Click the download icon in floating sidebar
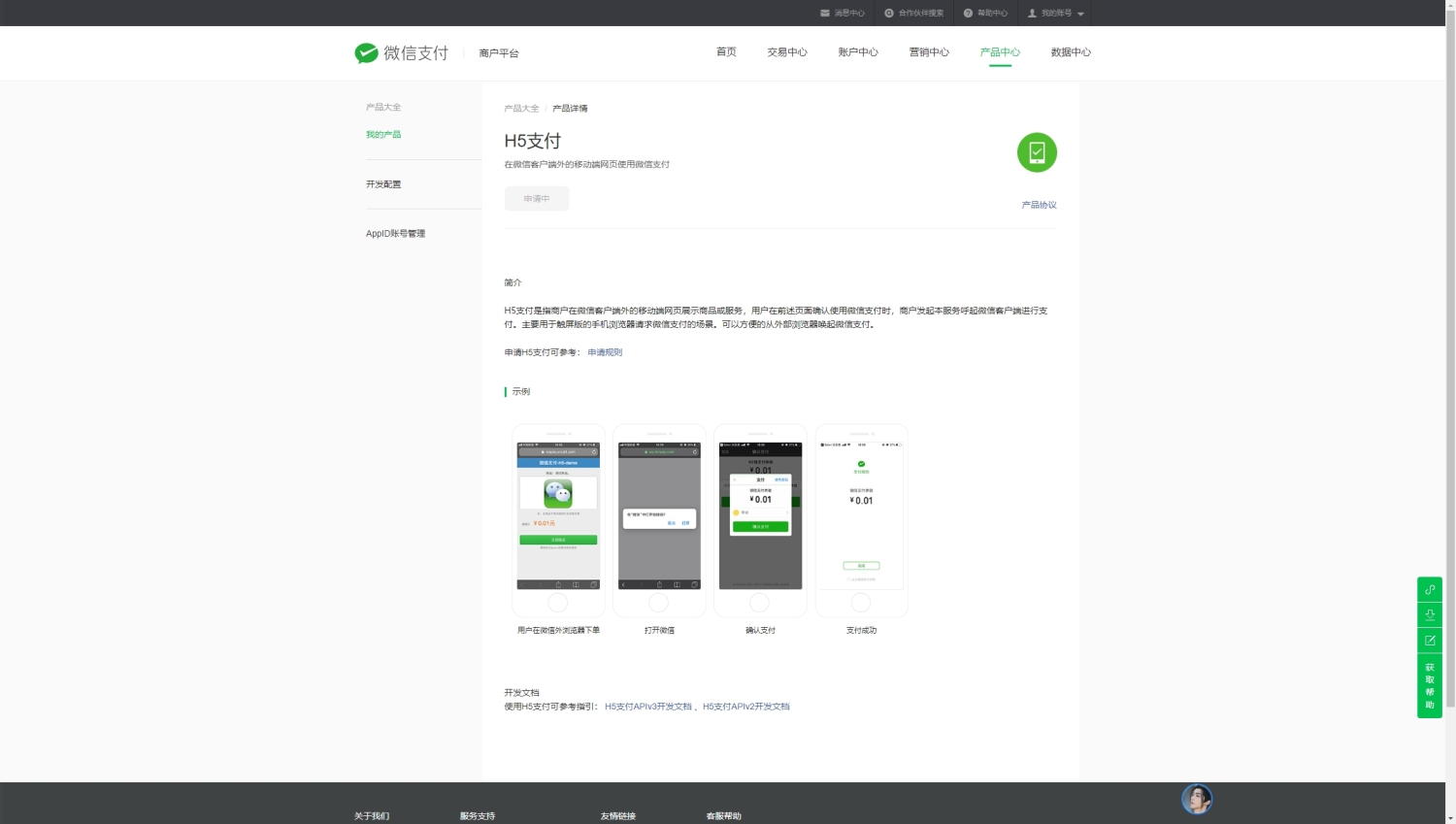 1430,614
